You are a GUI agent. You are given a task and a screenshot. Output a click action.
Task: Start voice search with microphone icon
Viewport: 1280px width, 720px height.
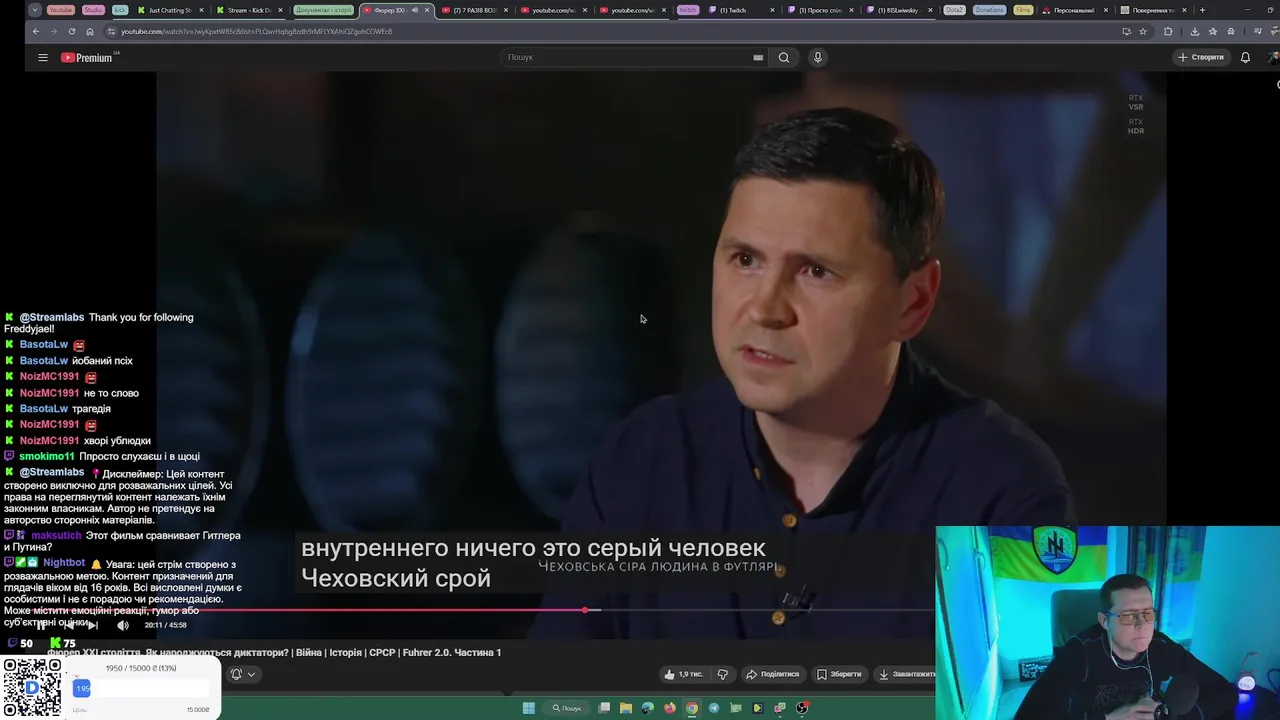pos(817,57)
